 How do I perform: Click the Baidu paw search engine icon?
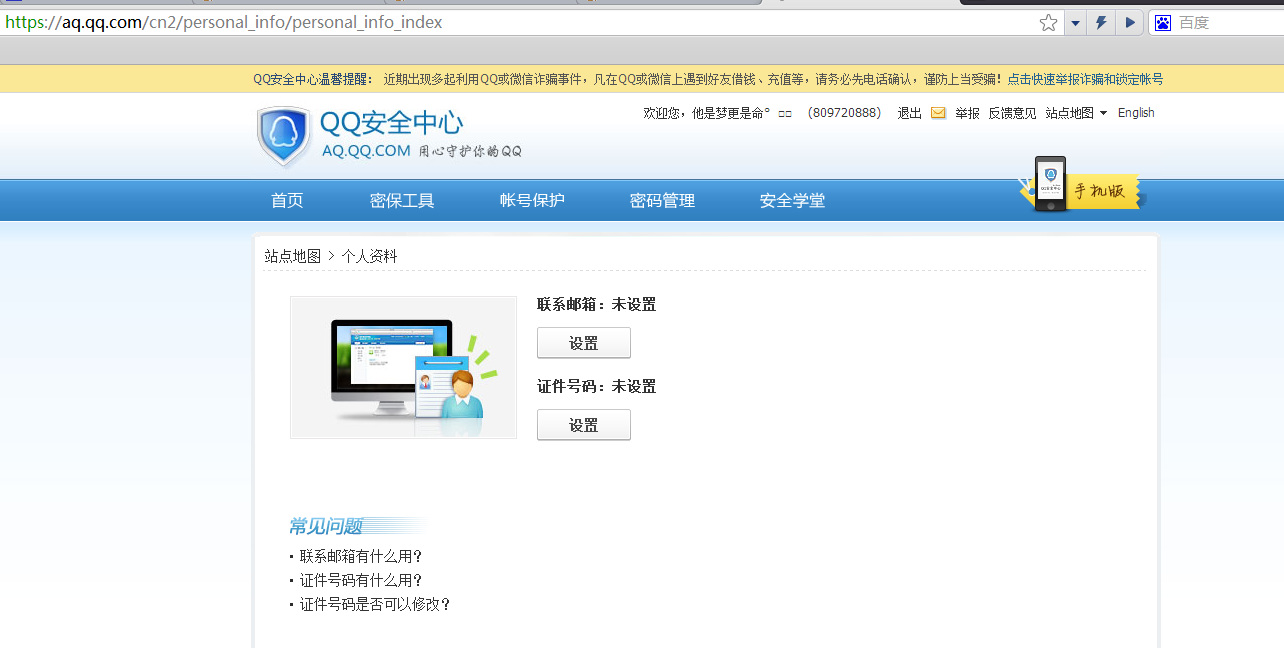pyautogui.click(x=1163, y=23)
